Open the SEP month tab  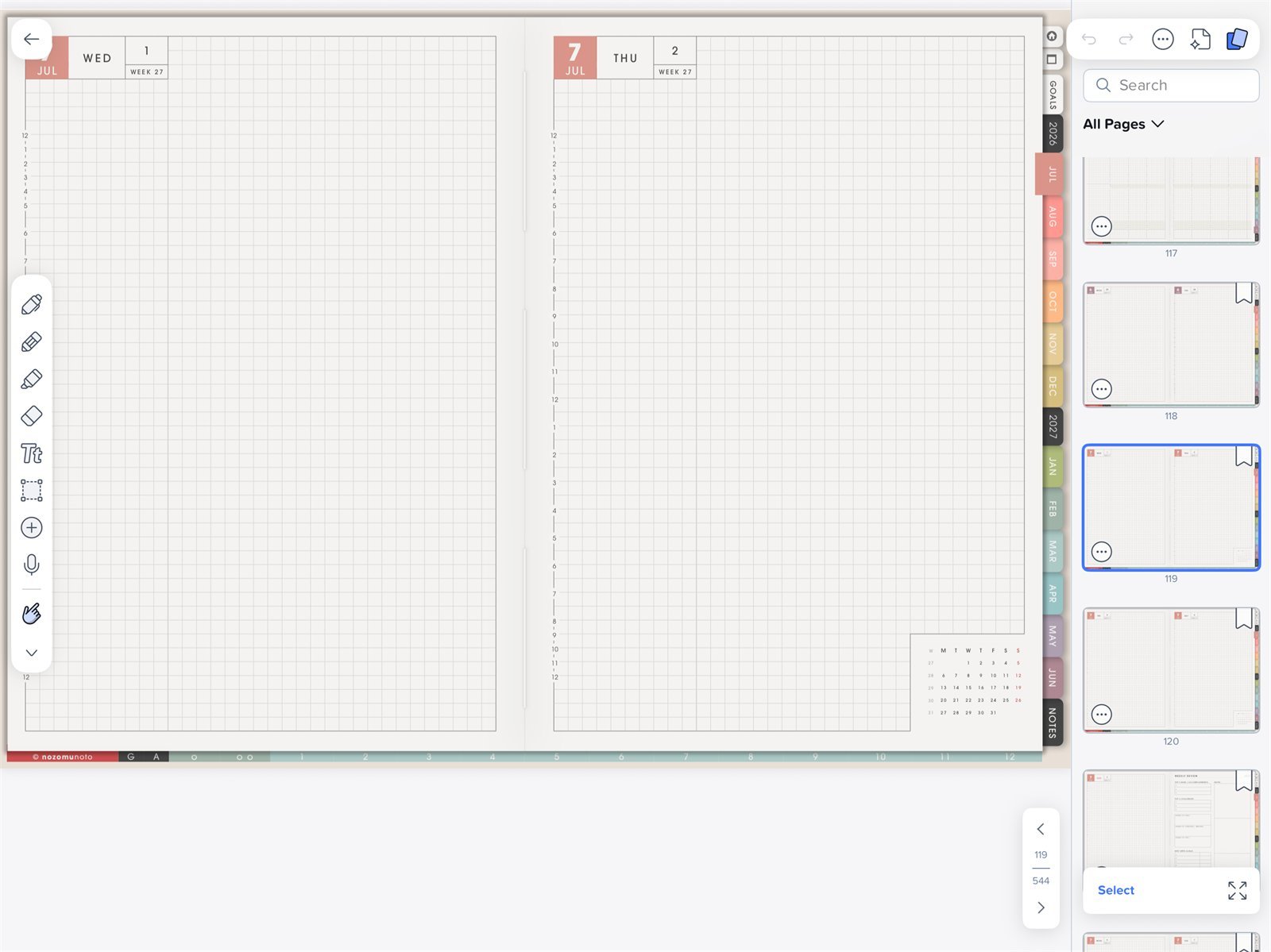pos(1053,259)
